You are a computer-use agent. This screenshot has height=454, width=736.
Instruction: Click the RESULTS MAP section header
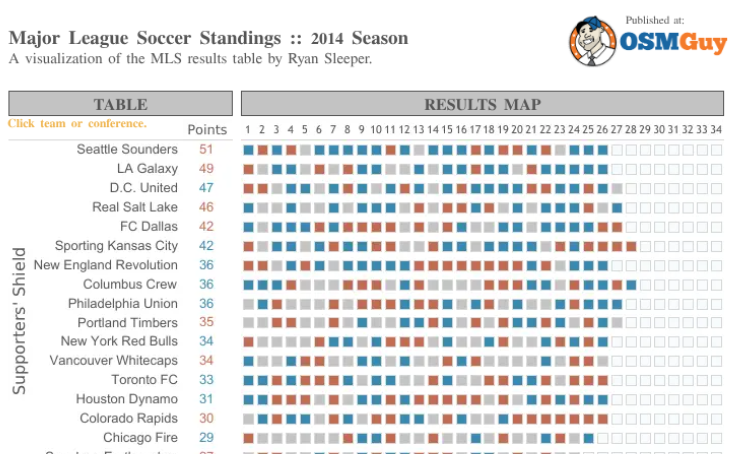click(x=483, y=104)
